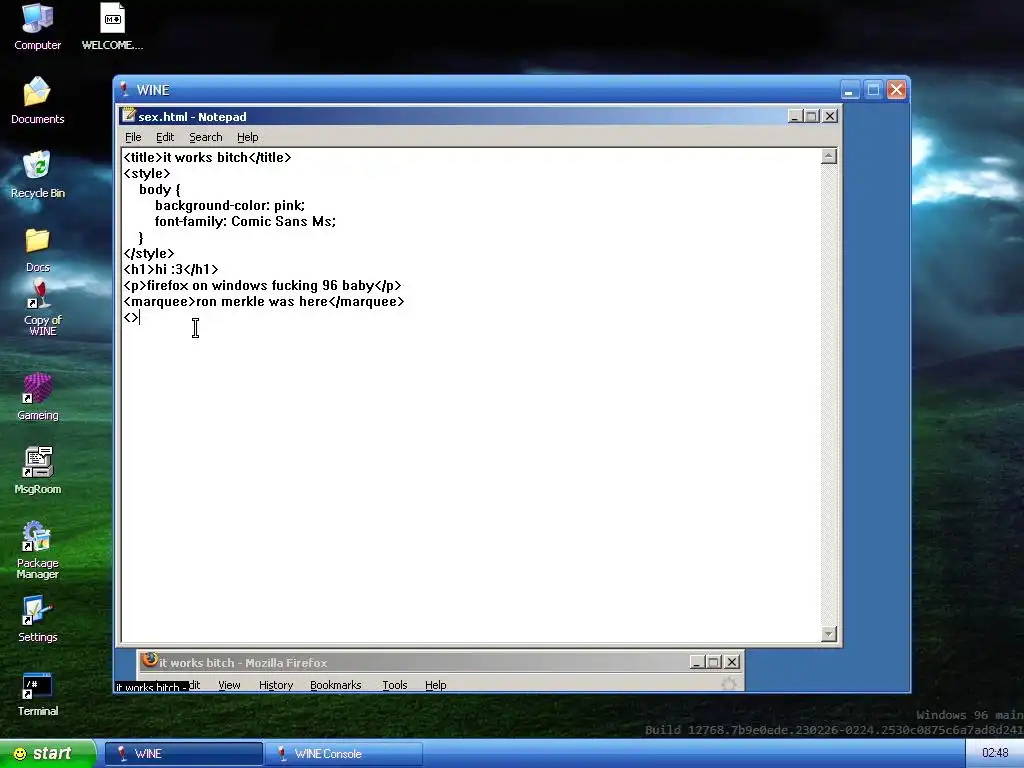Open Notepad's Edit menu
This screenshot has width=1024, height=768.
click(165, 137)
